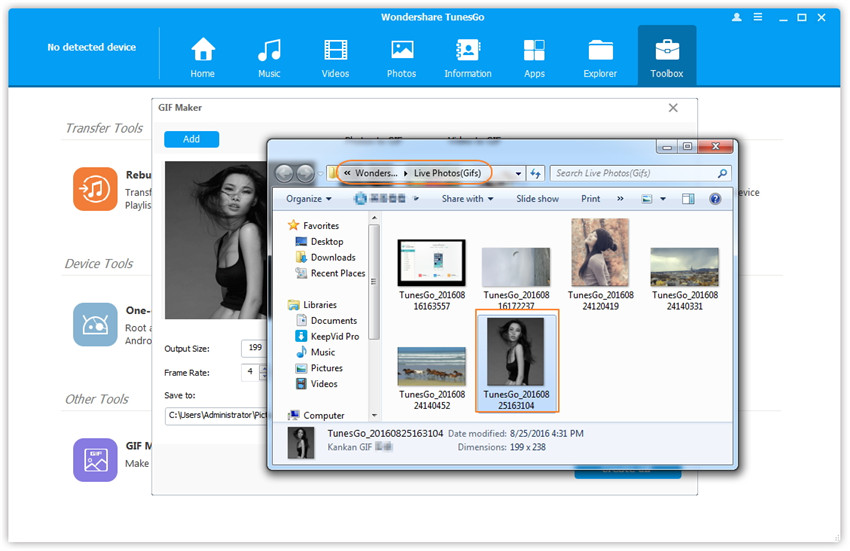Click the Forward arrow in file dialog
The image size is (850, 551).
click(305, 174)
